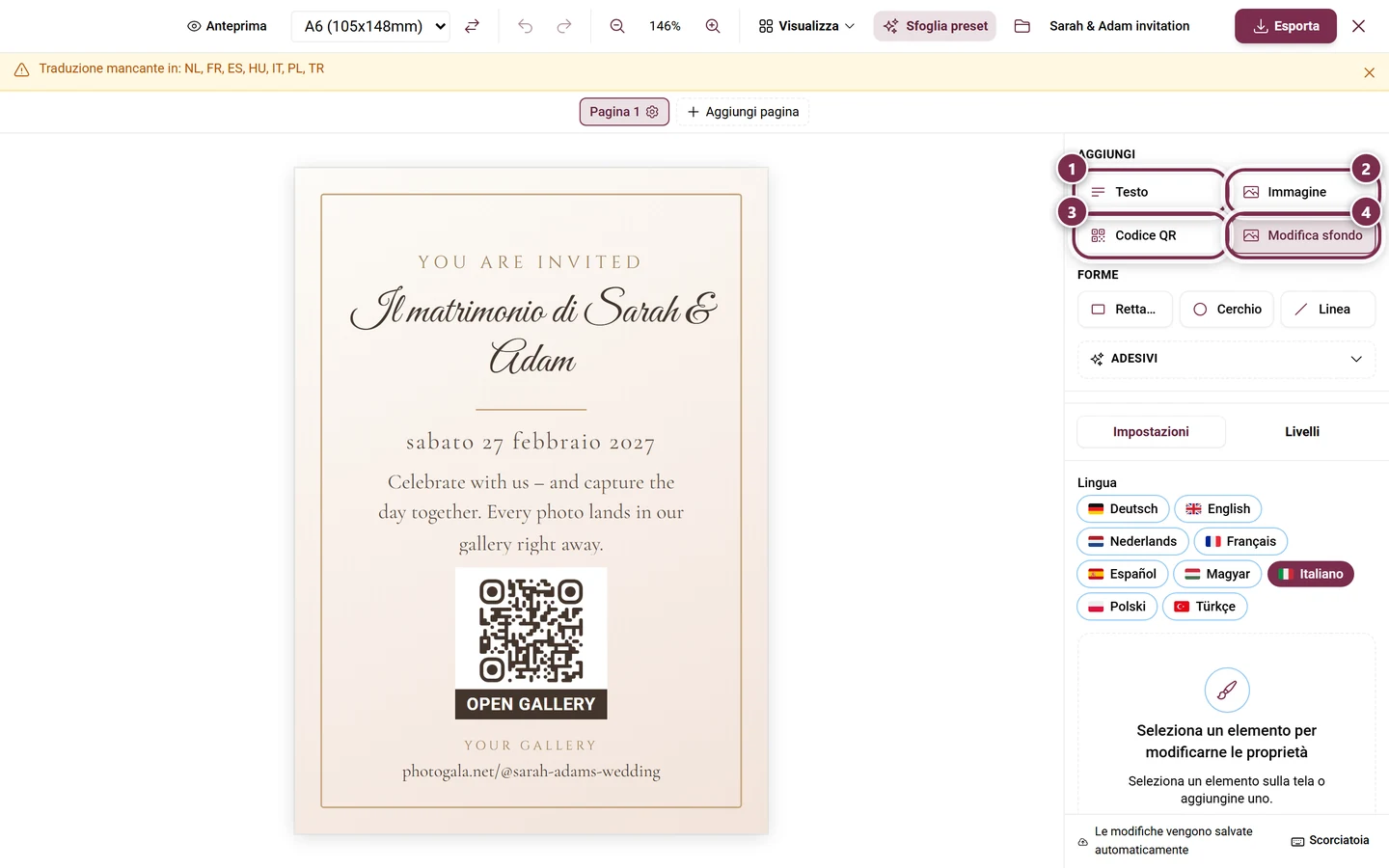The height and width of the screenshot is (868, 1389).
Task: Click Aggiungi pagina
Action: (x=743, y=112)
